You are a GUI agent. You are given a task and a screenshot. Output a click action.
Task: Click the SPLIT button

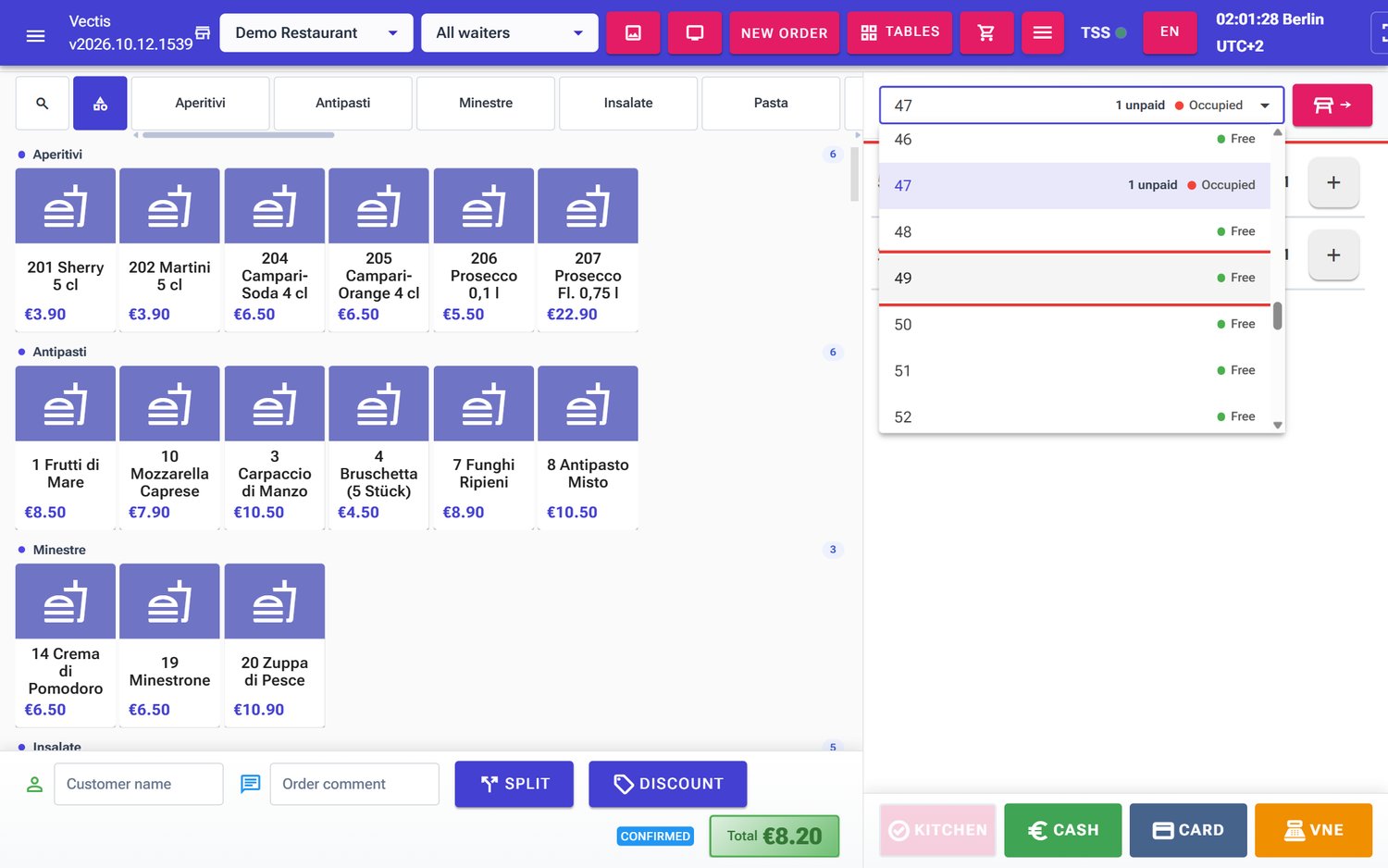[x=514, y=784]
